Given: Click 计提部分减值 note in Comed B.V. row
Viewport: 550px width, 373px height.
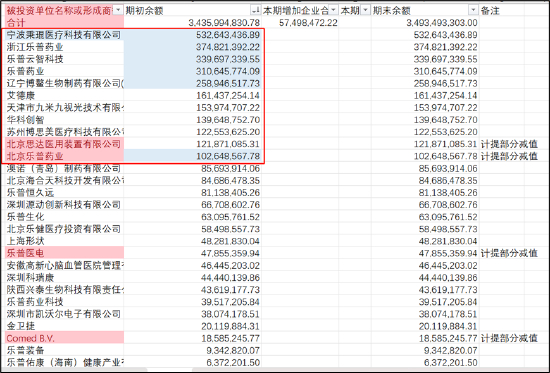Looking at the screenshot, I should 509,338.
